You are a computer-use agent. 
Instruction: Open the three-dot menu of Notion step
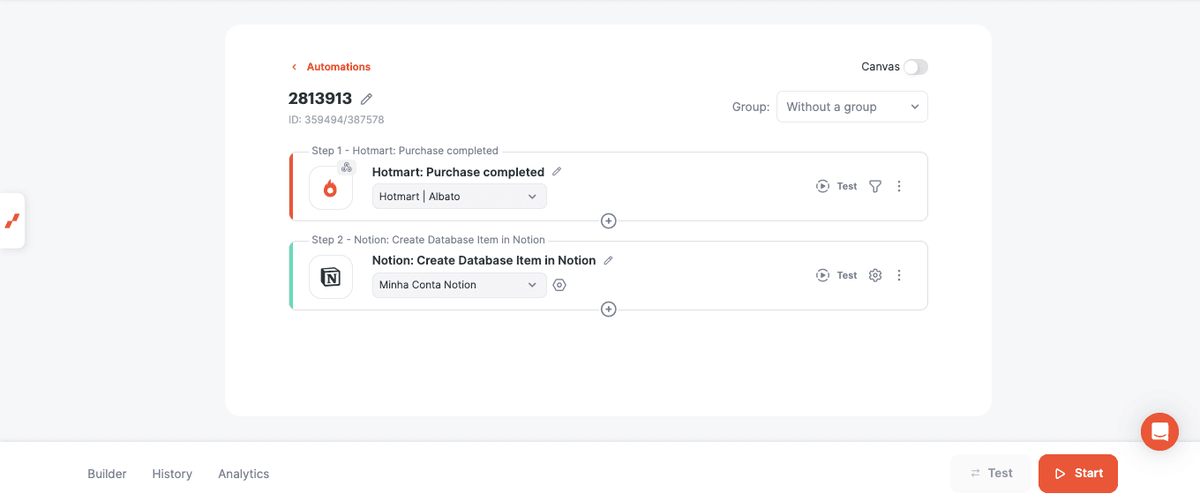pos(899,275)
